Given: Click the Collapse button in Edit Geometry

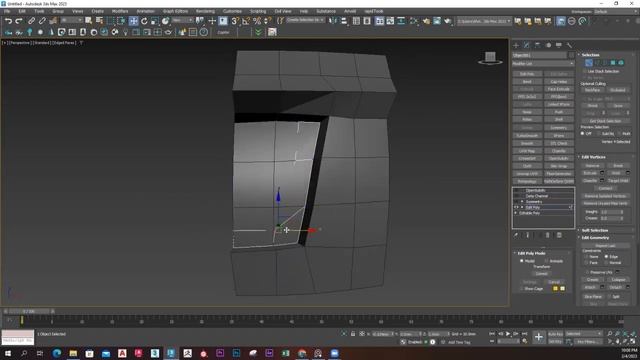Looking at the screenshot, I should [x=618, y=280].
